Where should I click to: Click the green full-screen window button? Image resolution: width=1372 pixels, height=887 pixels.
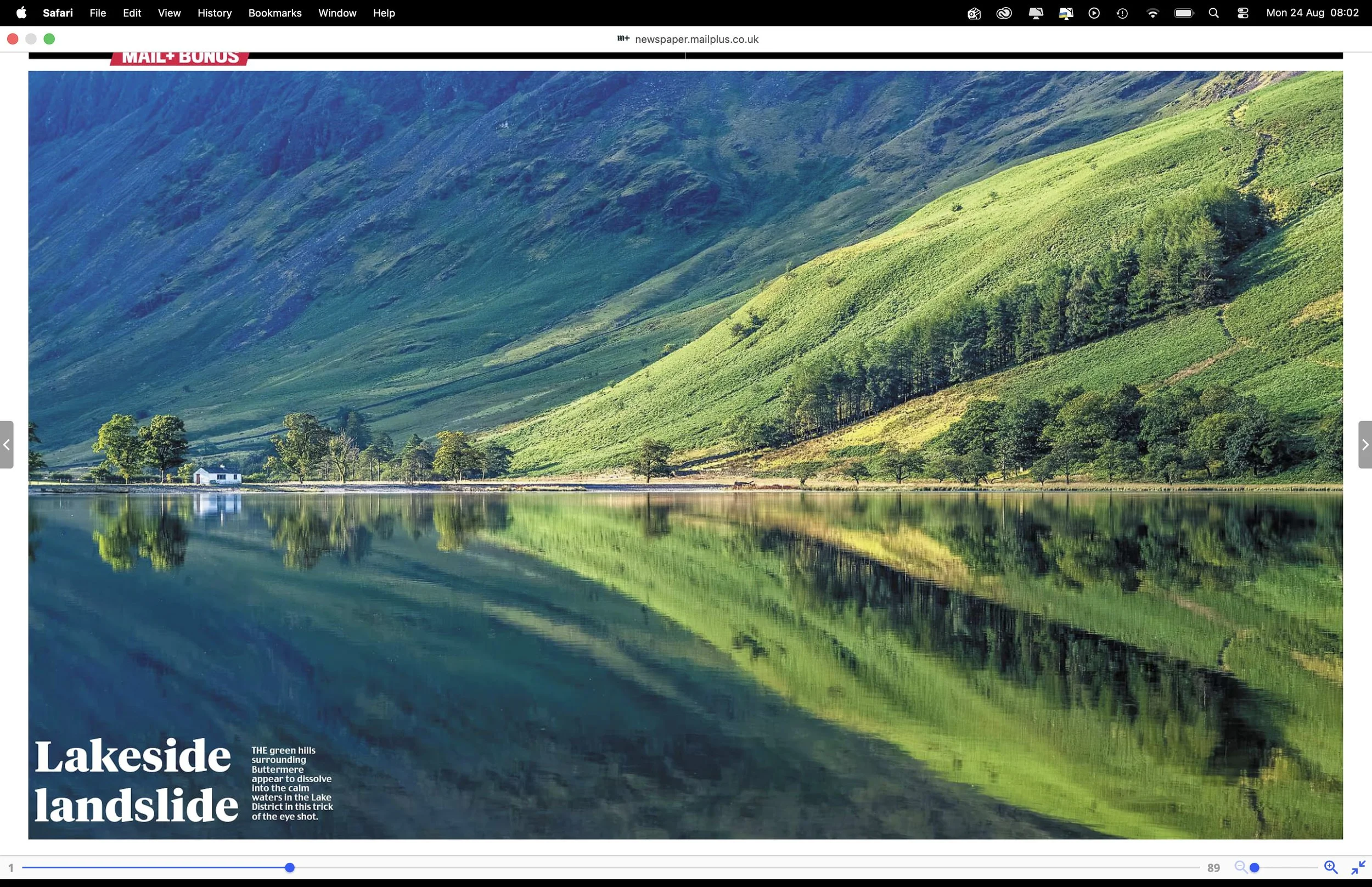[49, 38]
